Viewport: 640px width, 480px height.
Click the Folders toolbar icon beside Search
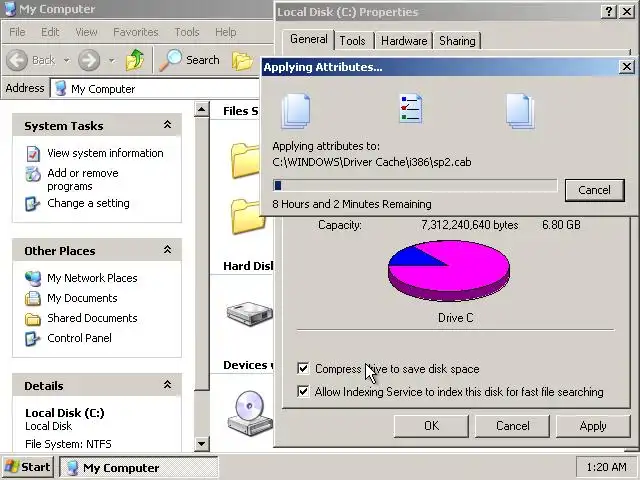click(242, 60)
